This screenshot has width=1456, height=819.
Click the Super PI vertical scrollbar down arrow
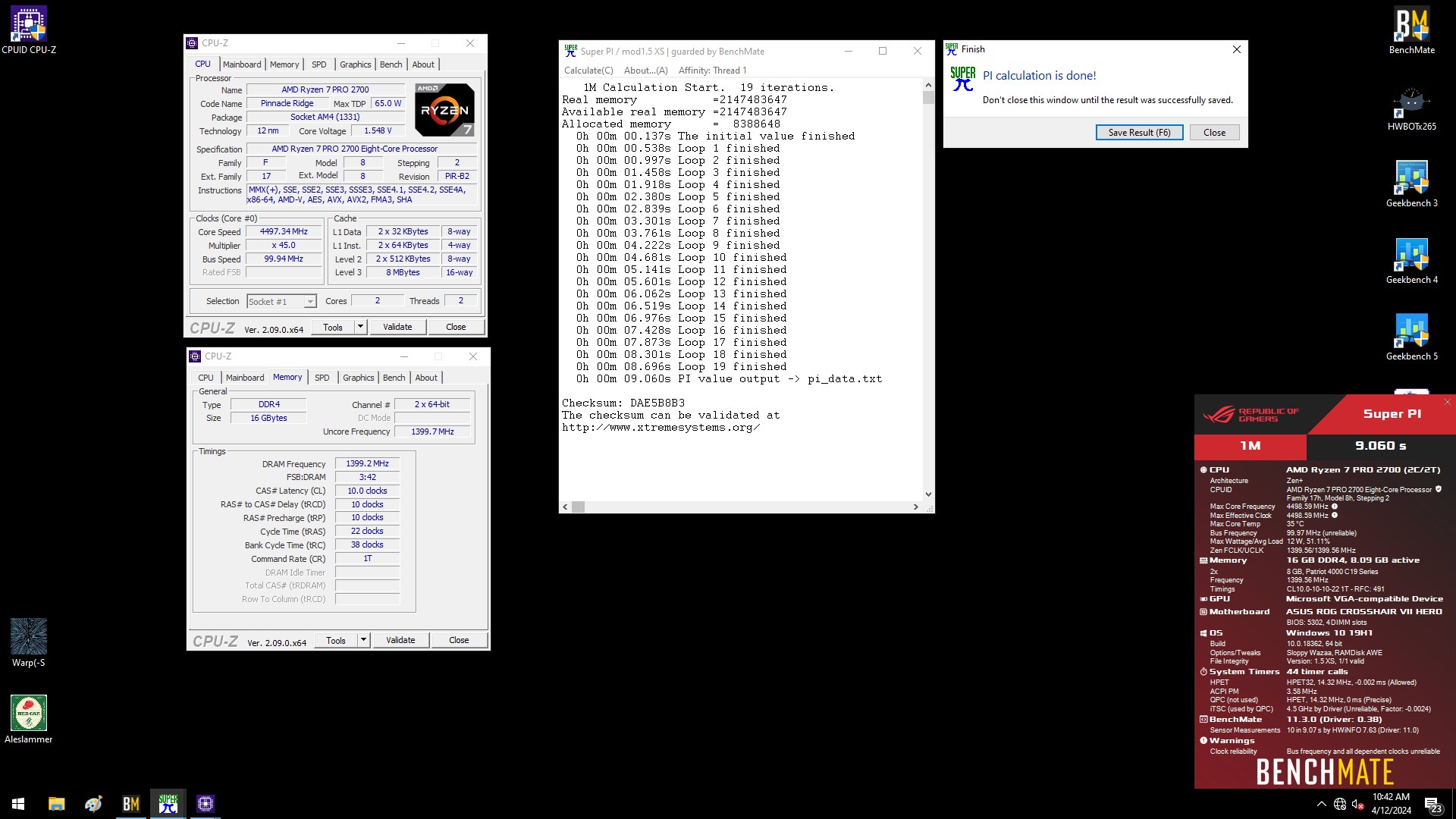pos(928,494)
